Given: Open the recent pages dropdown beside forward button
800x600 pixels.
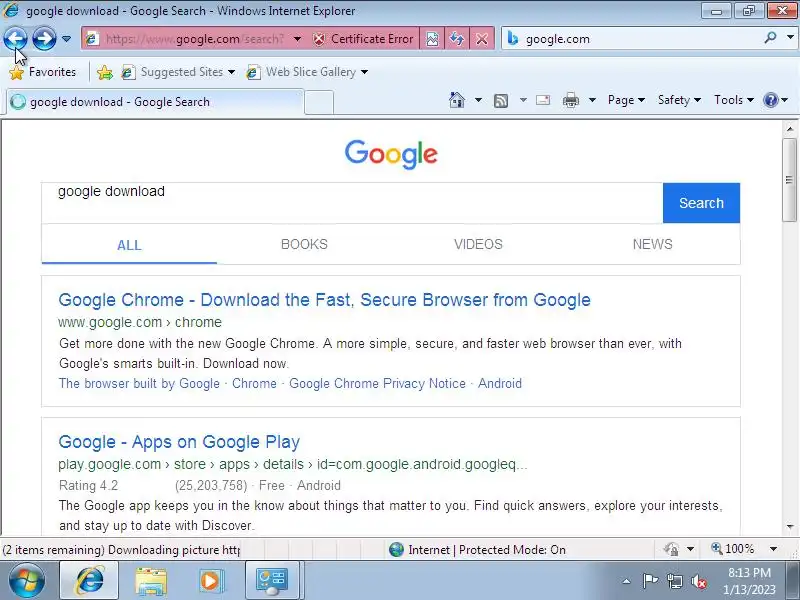Looking at the screenshot, I should (x=66, y=39).
